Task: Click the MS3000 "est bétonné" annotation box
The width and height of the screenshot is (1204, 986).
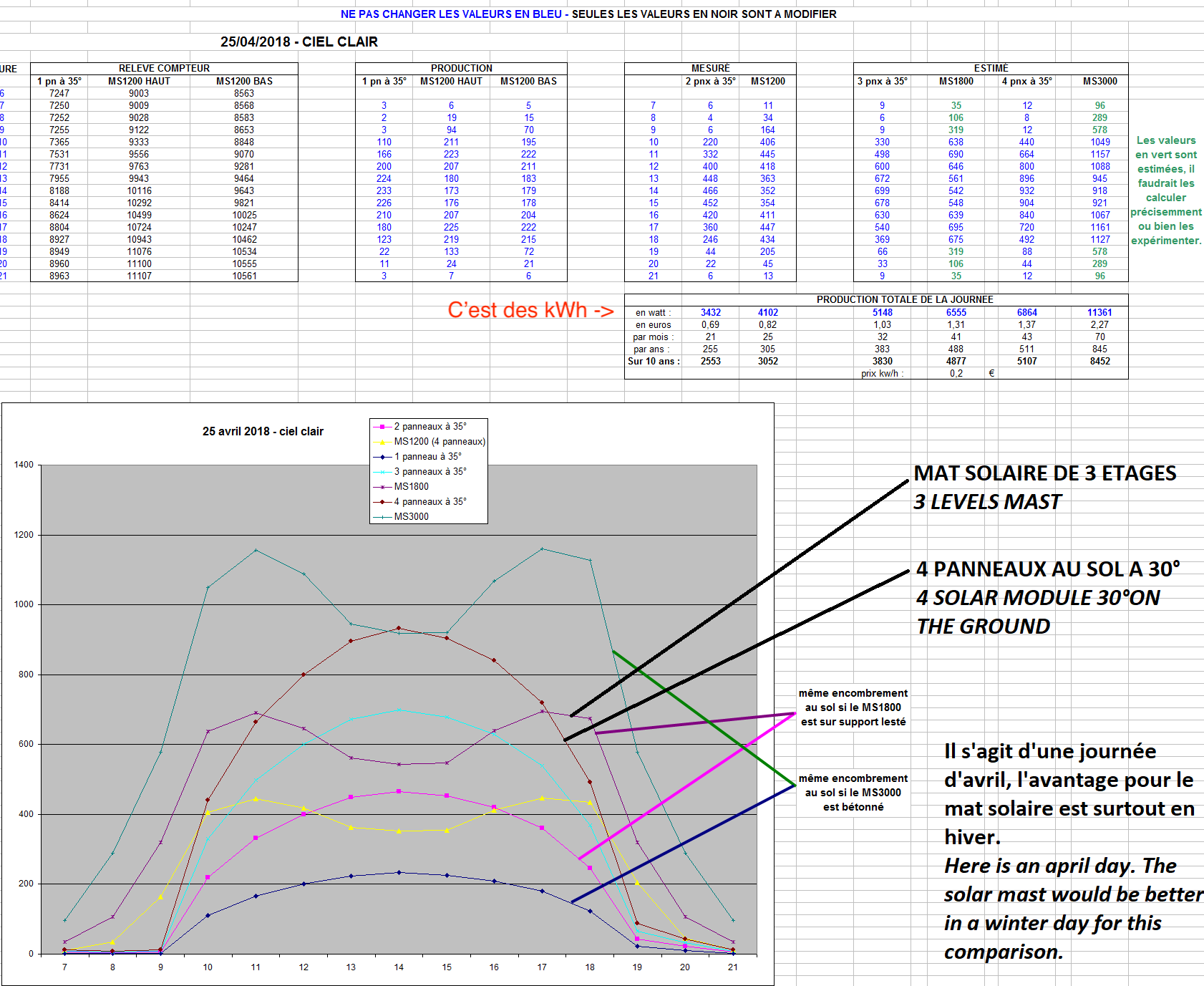Action: coord(853,793)
